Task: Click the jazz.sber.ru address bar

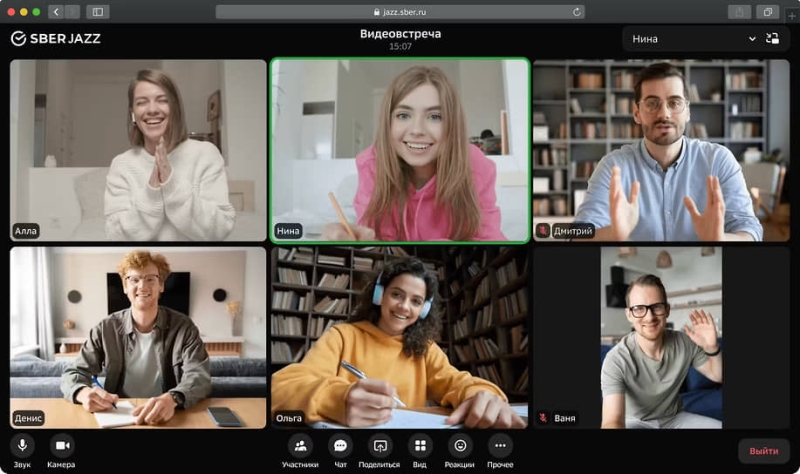Action: click(x=400, y=12)
